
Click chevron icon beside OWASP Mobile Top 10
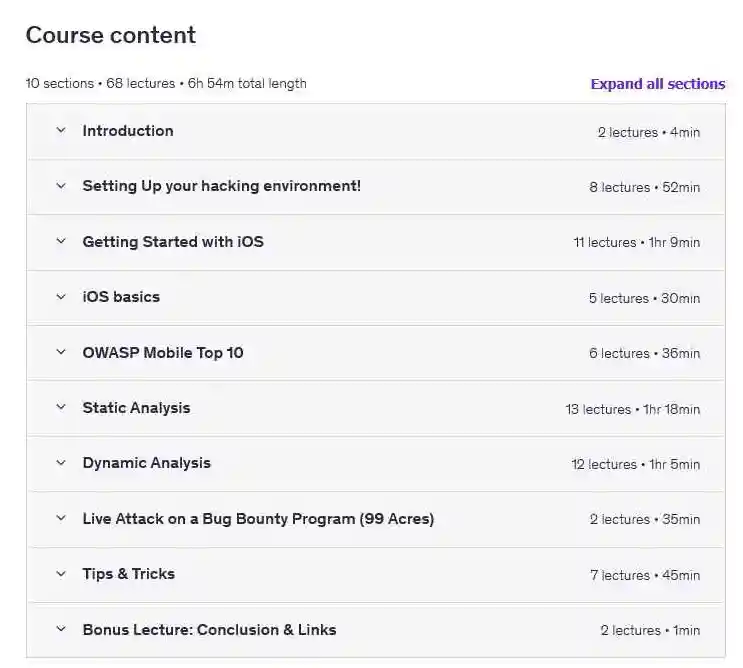pos(61,353)
